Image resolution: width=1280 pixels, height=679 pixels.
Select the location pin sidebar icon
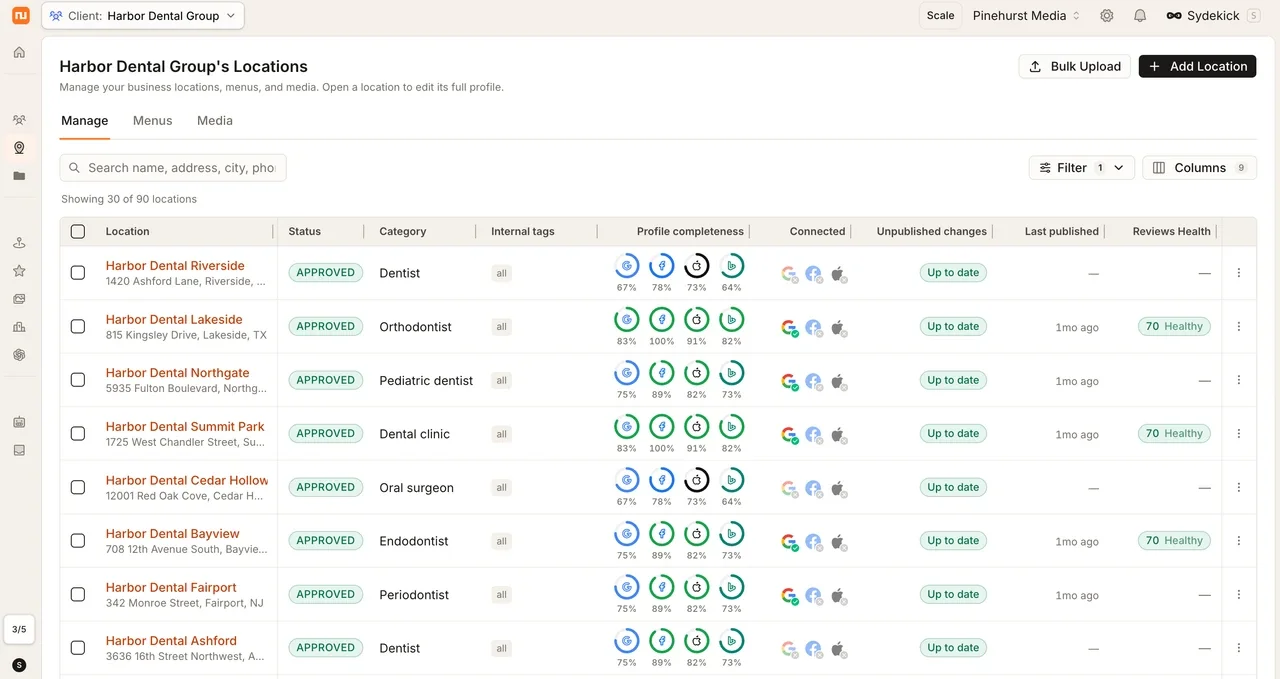pos(19,148)
